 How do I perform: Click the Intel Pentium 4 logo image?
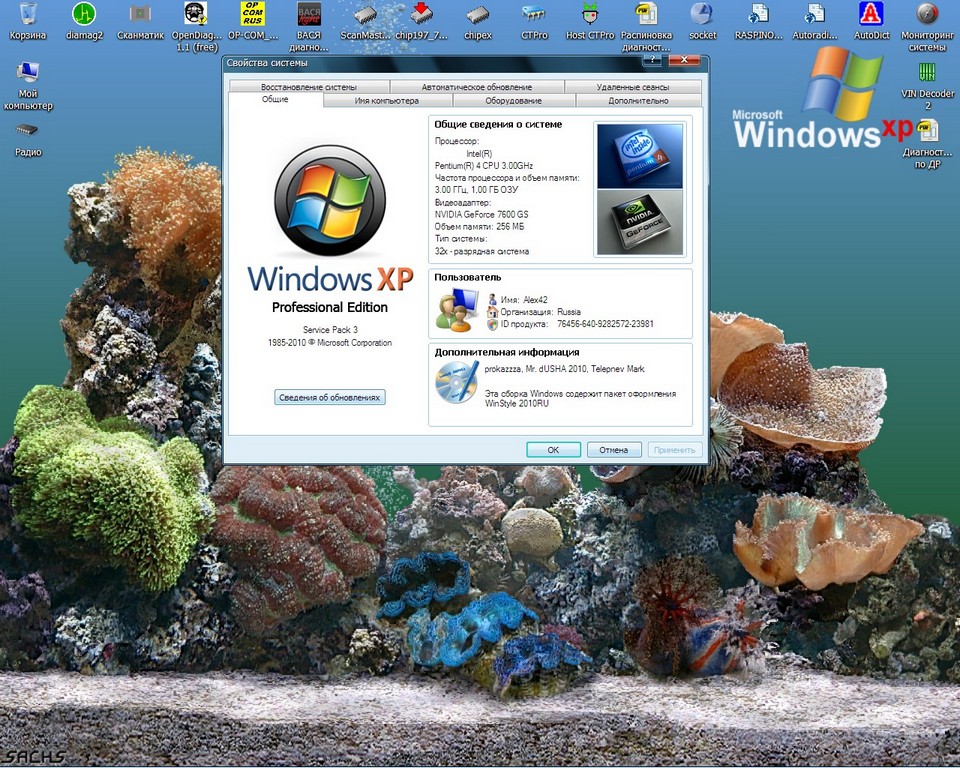pyautogui.click(x=640, y=156)
